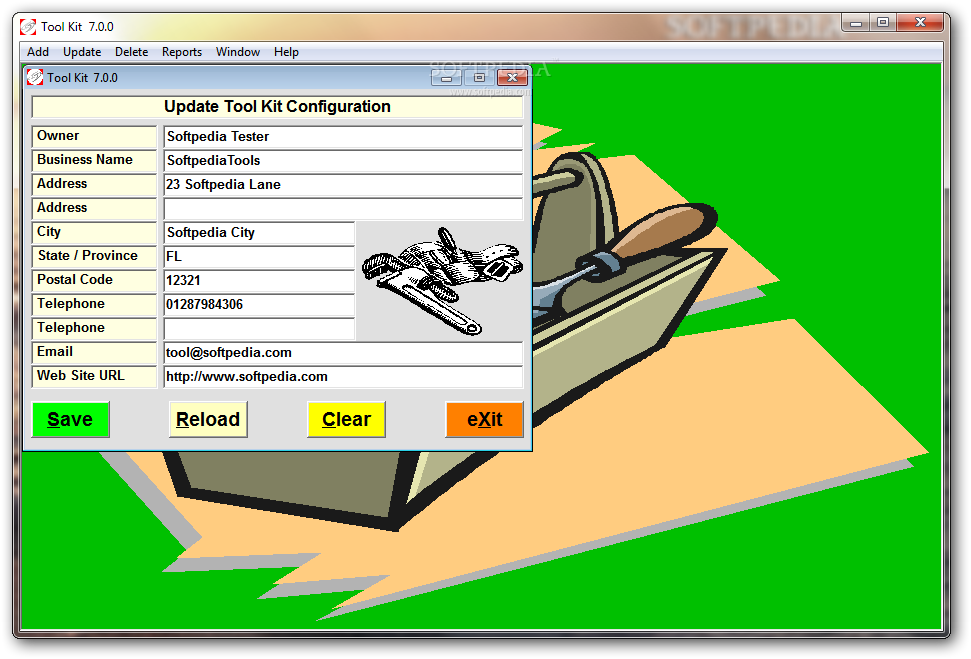Click the Tool Kit icon in main title bar
Screen dimensions: 971x659
[28, 27]
